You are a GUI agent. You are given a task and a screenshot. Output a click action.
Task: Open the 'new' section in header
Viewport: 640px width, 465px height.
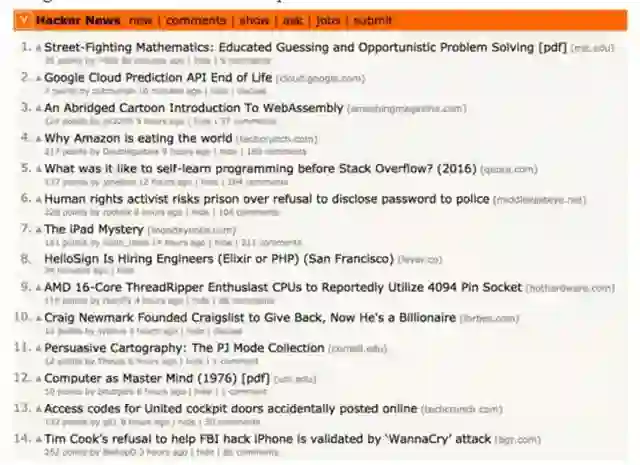click(140, 20)
